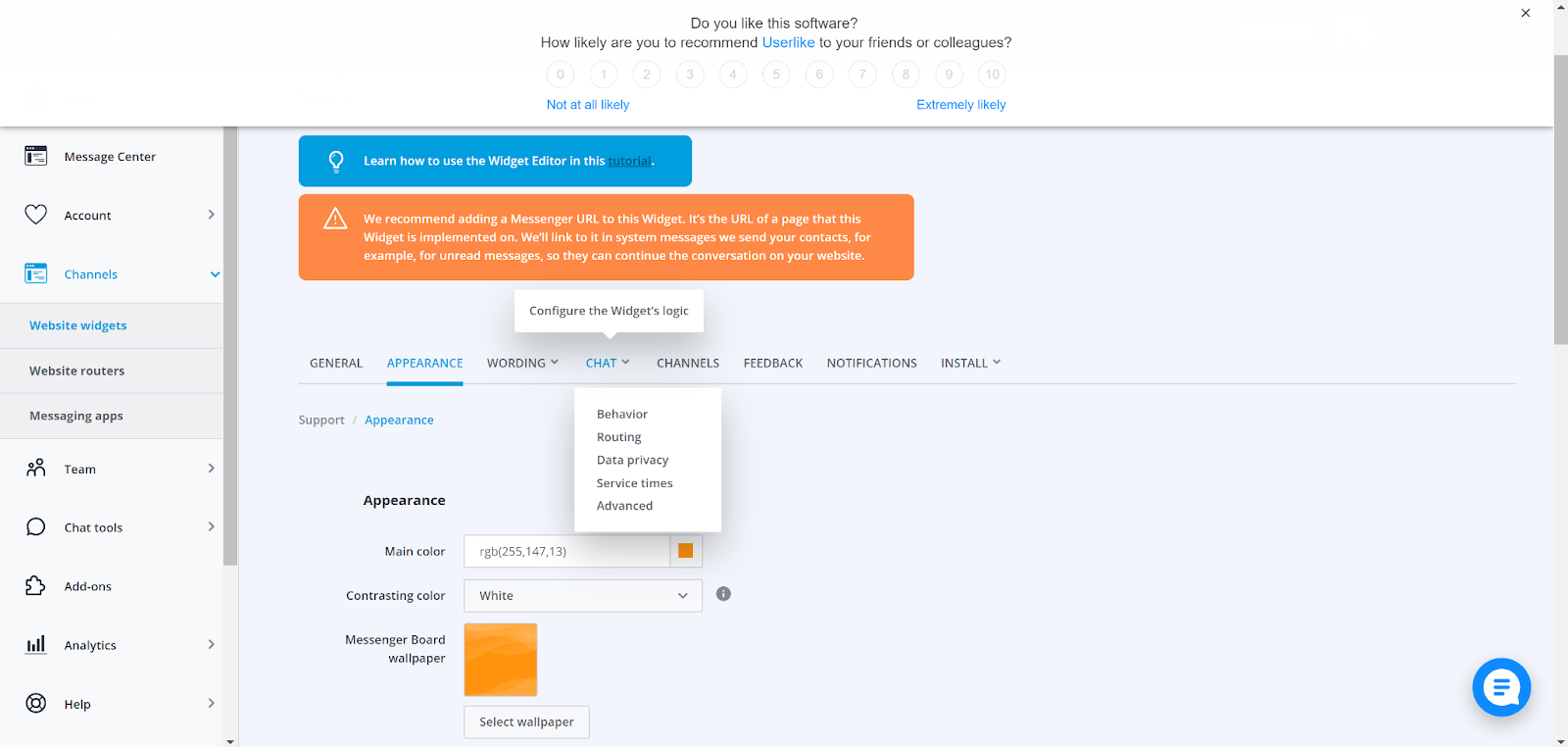Expand the Install tab dropdown
Image resolution: width=1568 pixels, height=747 pixels.
(970, 363)
